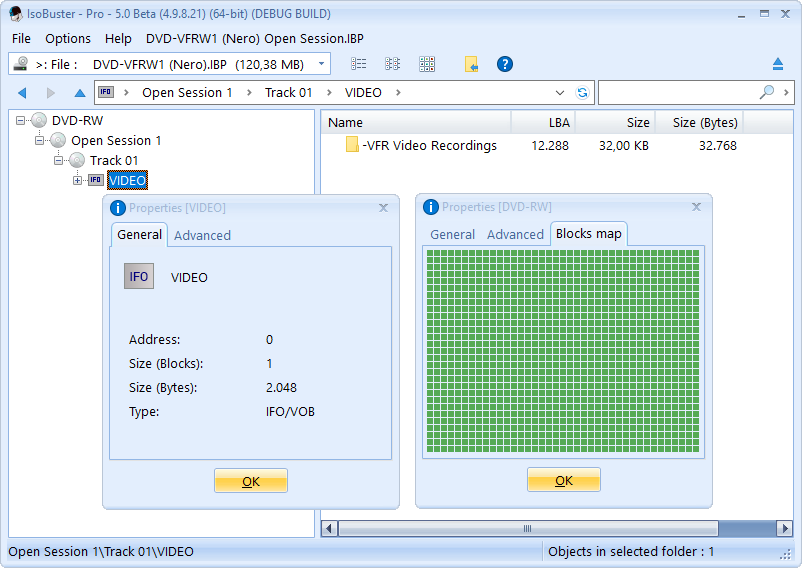Select Open Session 1 label in tree

(116, 141)
